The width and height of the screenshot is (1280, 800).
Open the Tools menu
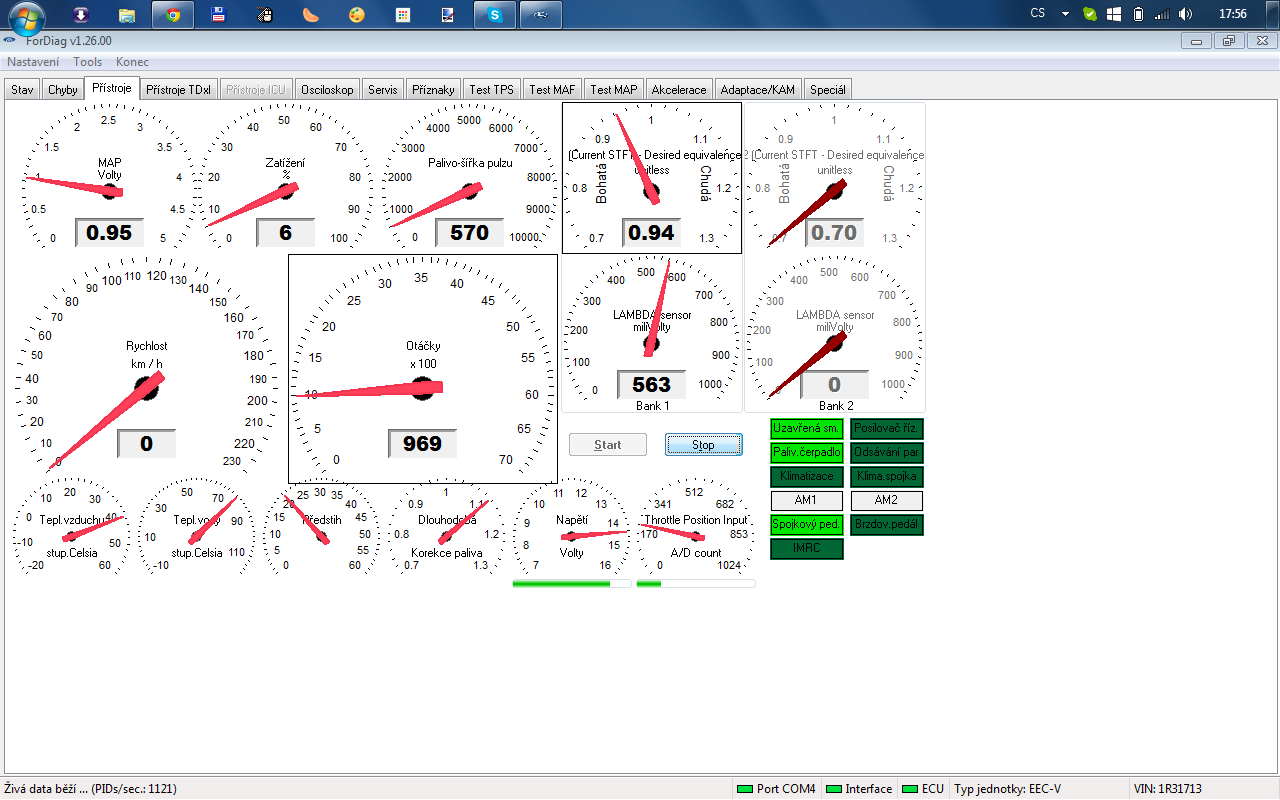point(87,62)
